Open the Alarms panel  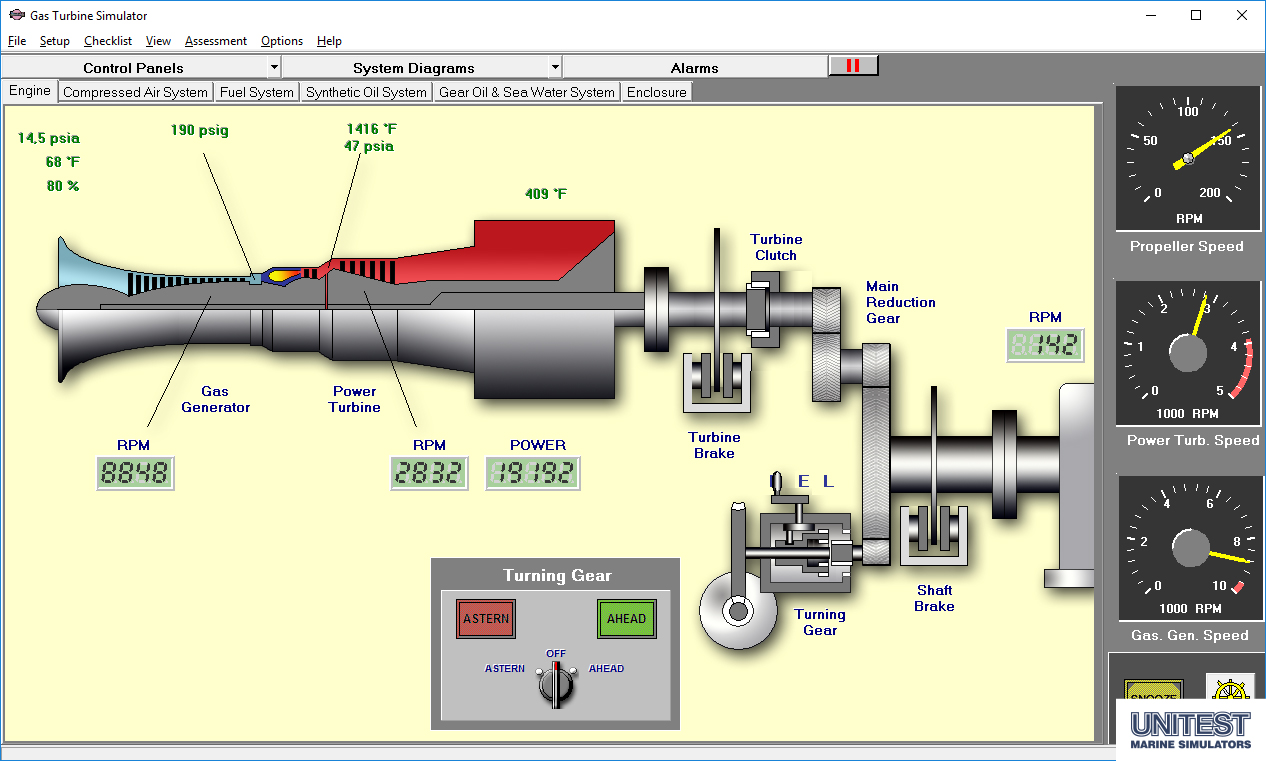tap(694, 68)
